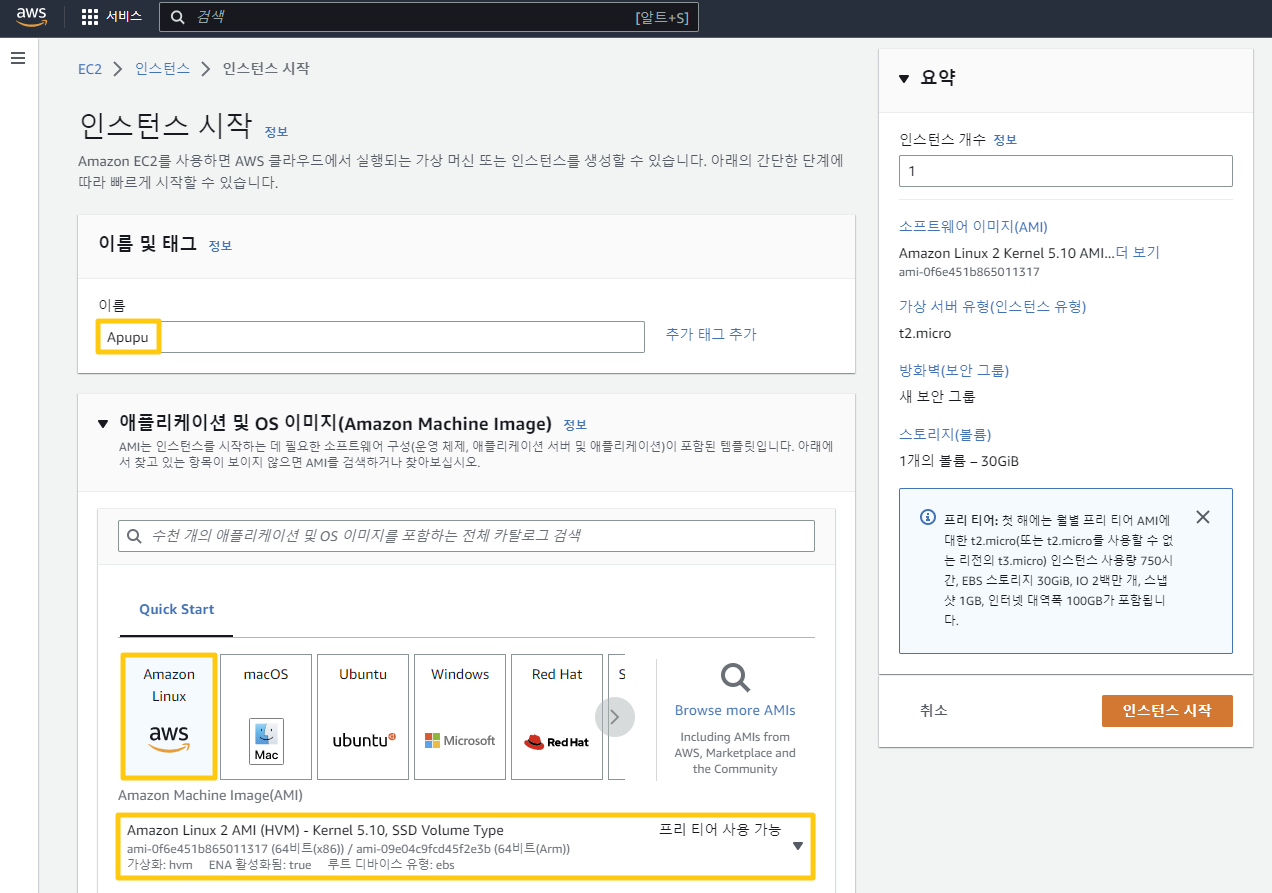Collapse the 애플리케이션 및 OS 이미지 section

pyautogui.click(x=103, y=424)
